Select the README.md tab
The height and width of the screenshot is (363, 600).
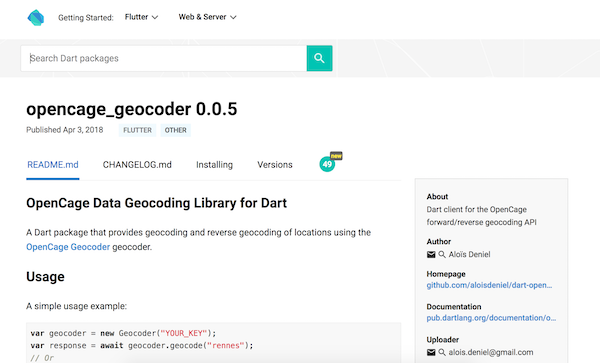tap(53, 165)
